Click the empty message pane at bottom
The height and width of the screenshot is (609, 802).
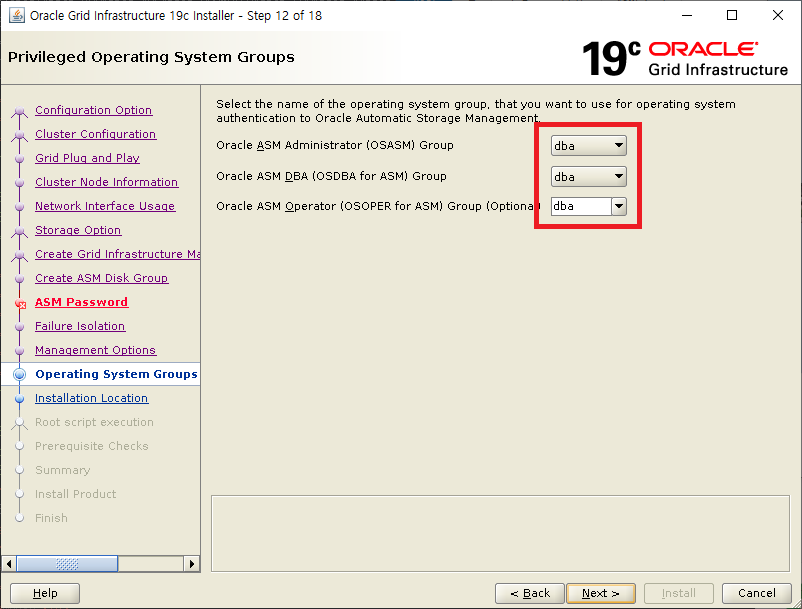pos(500,533)
